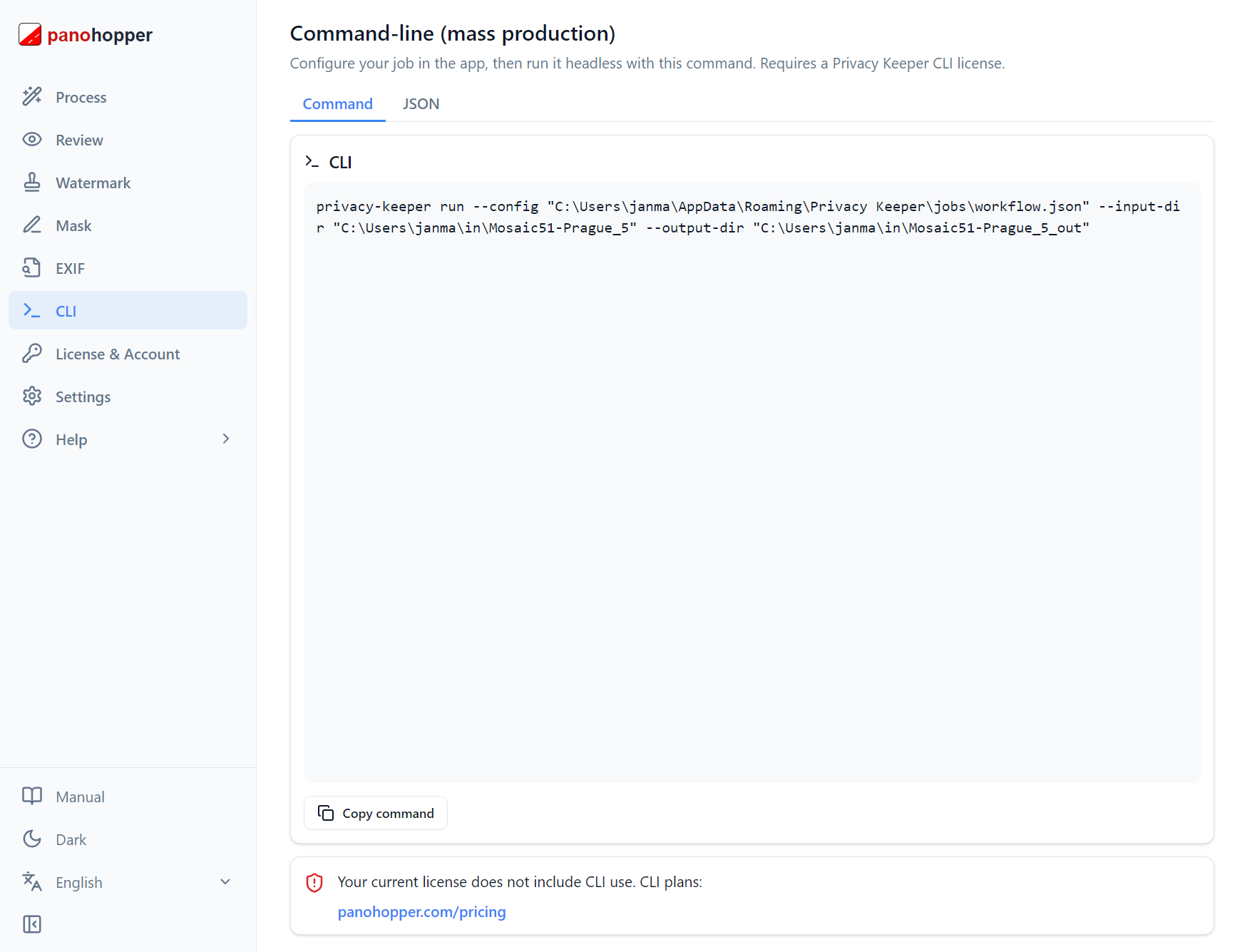Click the red shield alert icon

coord(314,883)
